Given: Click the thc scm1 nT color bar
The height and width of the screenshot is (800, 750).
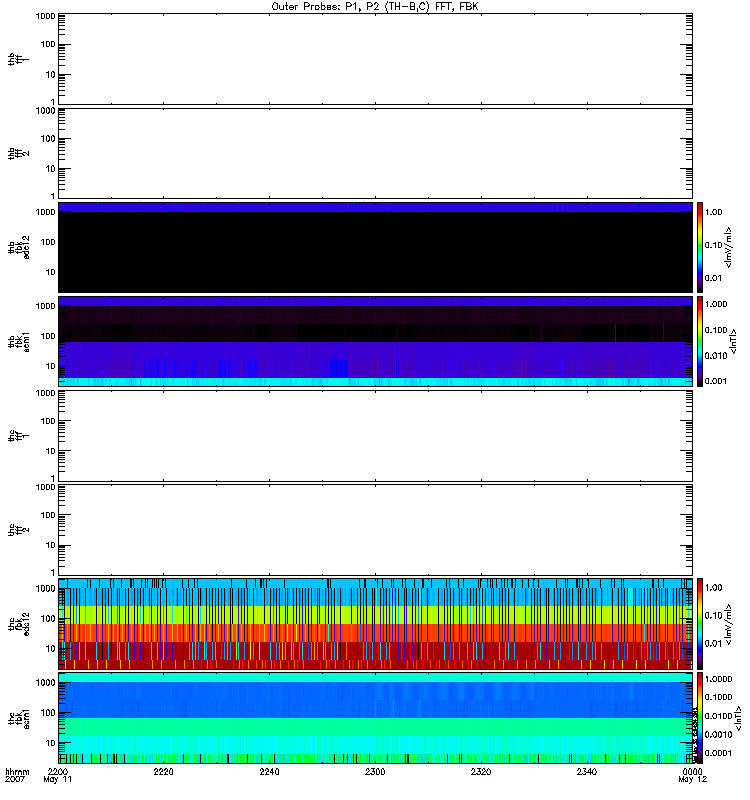Looking at the screenshot, I should tap(699, 718).
